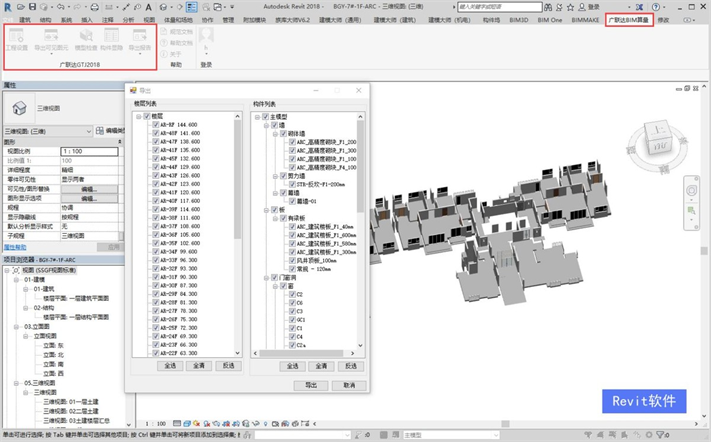Click the keyword search box in the title bar
The width and height of the screenshot is (711, 442).
point(500,7)
